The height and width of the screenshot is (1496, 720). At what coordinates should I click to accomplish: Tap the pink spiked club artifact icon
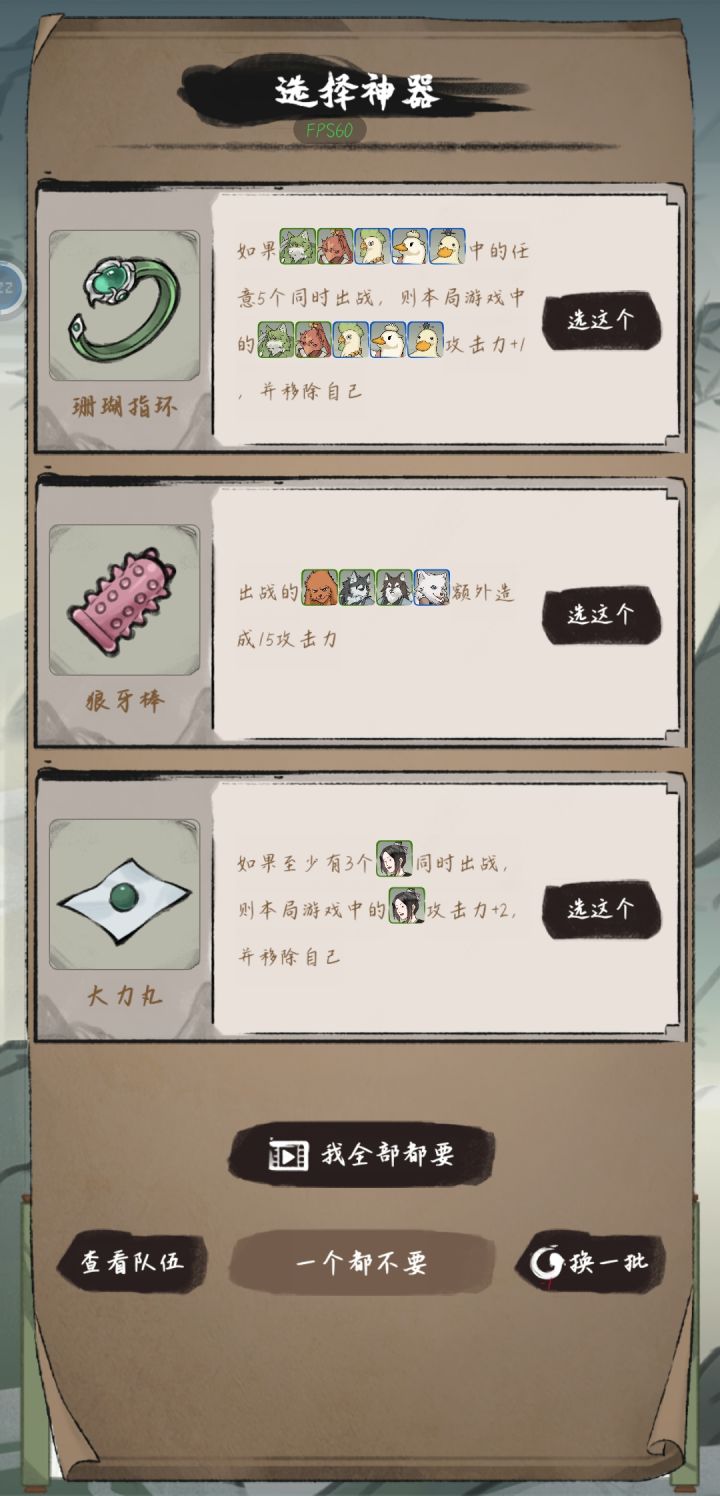(x=124, y=600)
